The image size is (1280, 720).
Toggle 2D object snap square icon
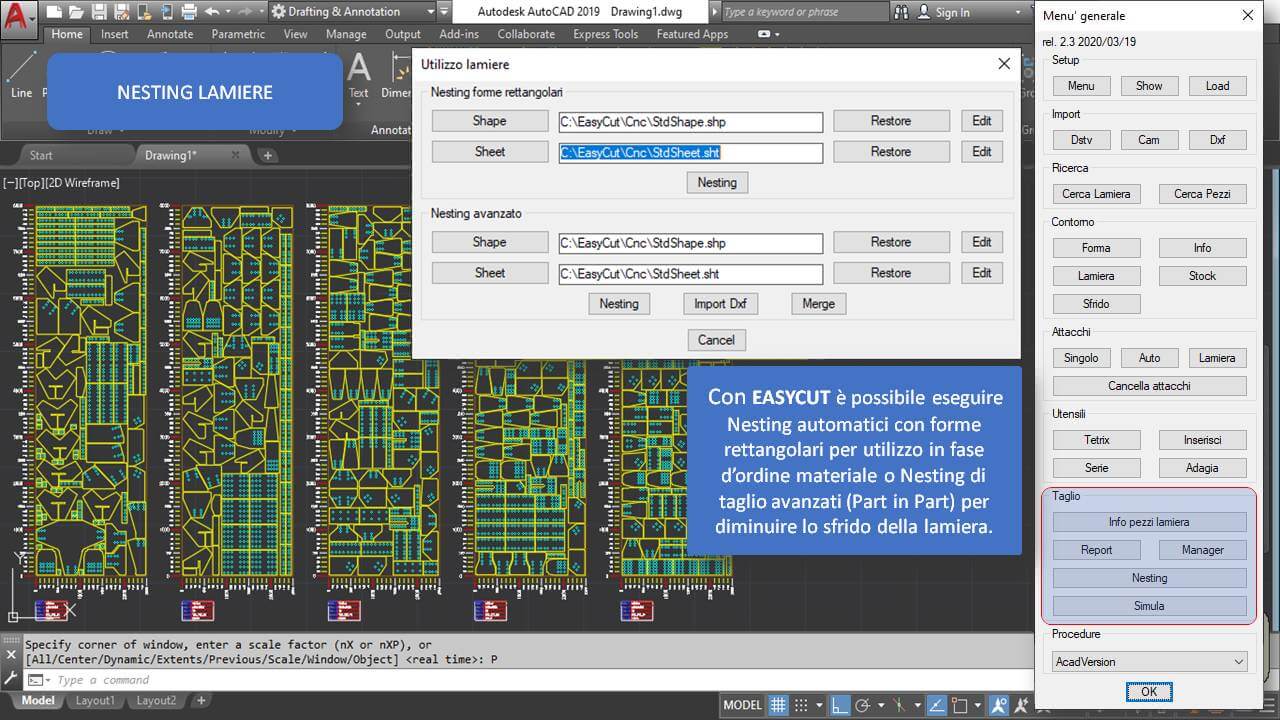pyautogui.click(x=960, y=705)
